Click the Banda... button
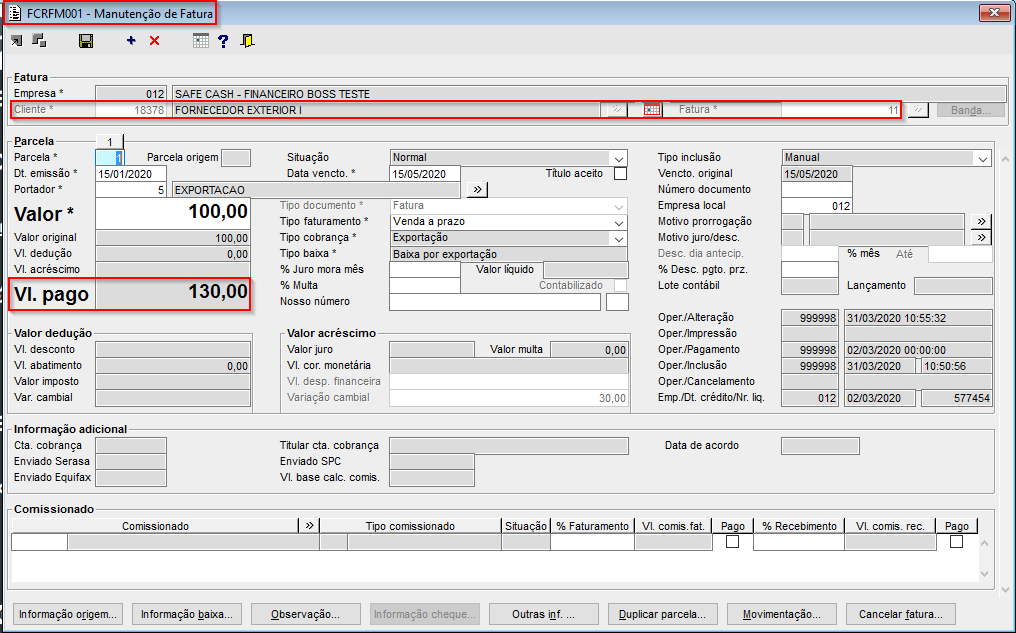Viewport: 1016px width, 633px height. (970, 110)
